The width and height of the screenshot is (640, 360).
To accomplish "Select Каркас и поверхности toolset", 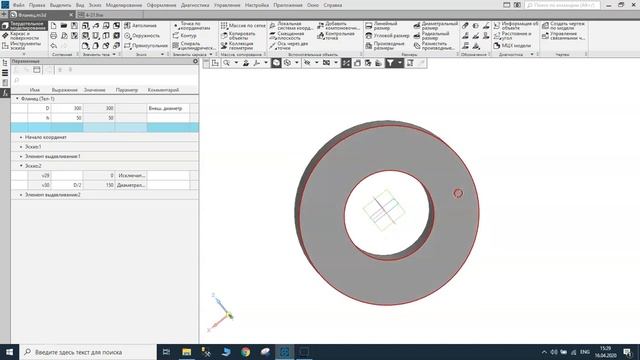I will pyautogui.click(x=24, y=36).
